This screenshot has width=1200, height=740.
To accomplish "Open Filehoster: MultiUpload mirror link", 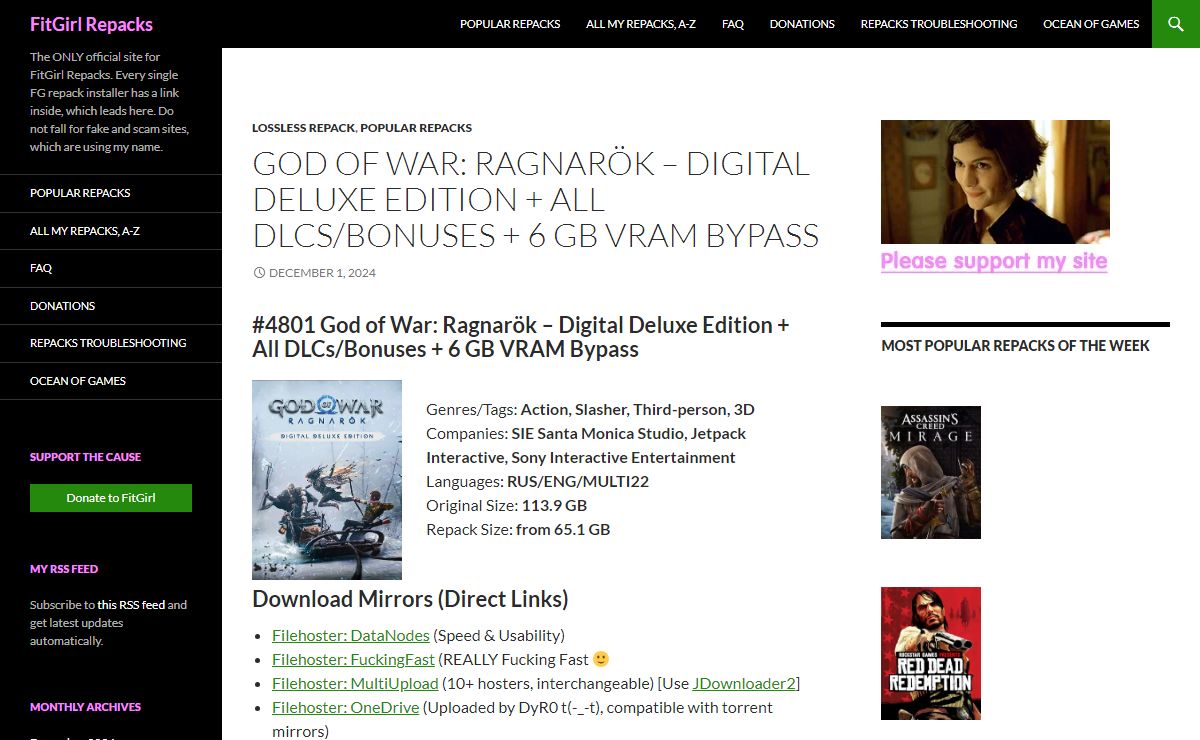I will coord(355,683).
